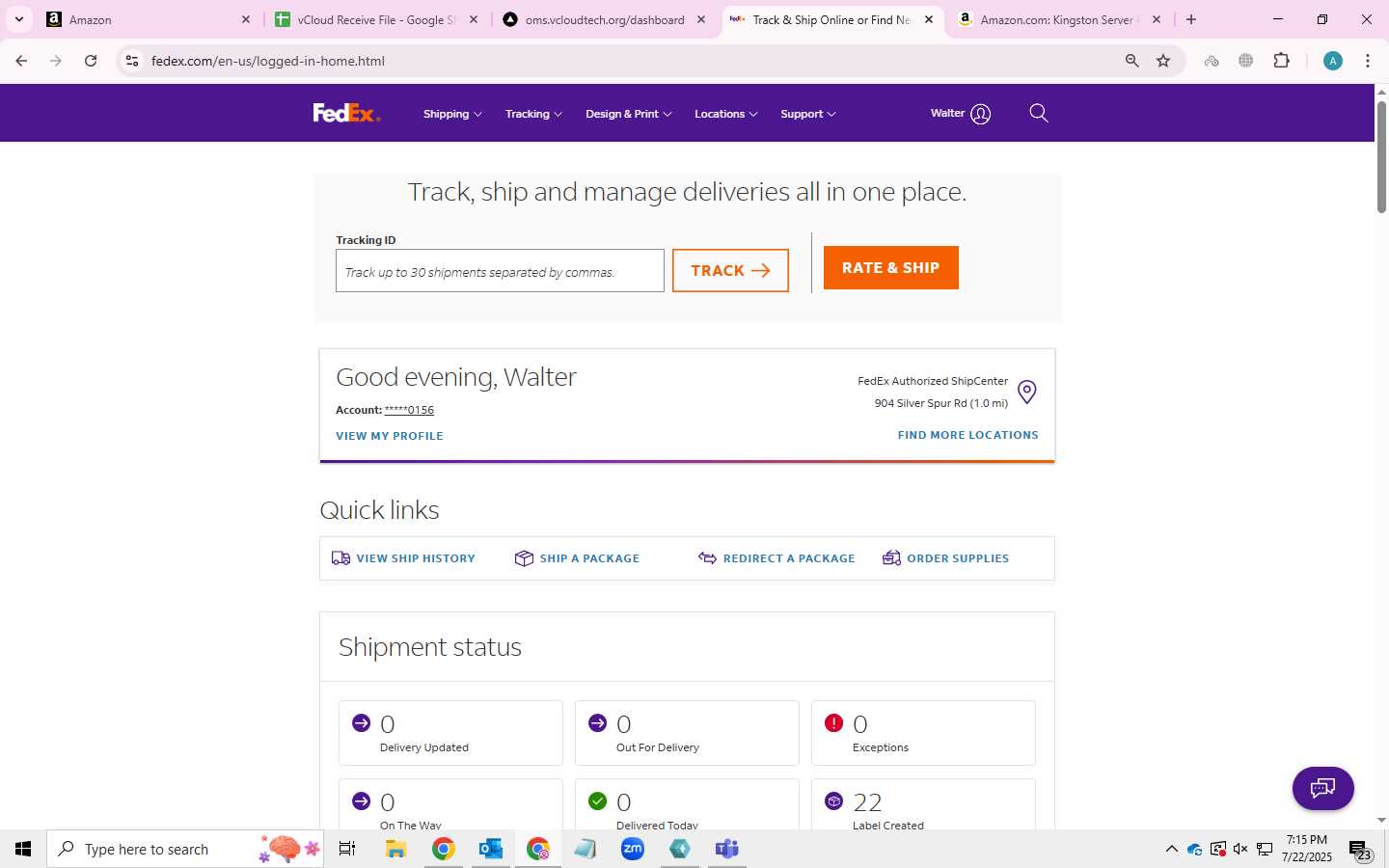Open REDIRECT A PACKAGE quick link
The width and height of the screenshot is (1389, 868).
776,558
